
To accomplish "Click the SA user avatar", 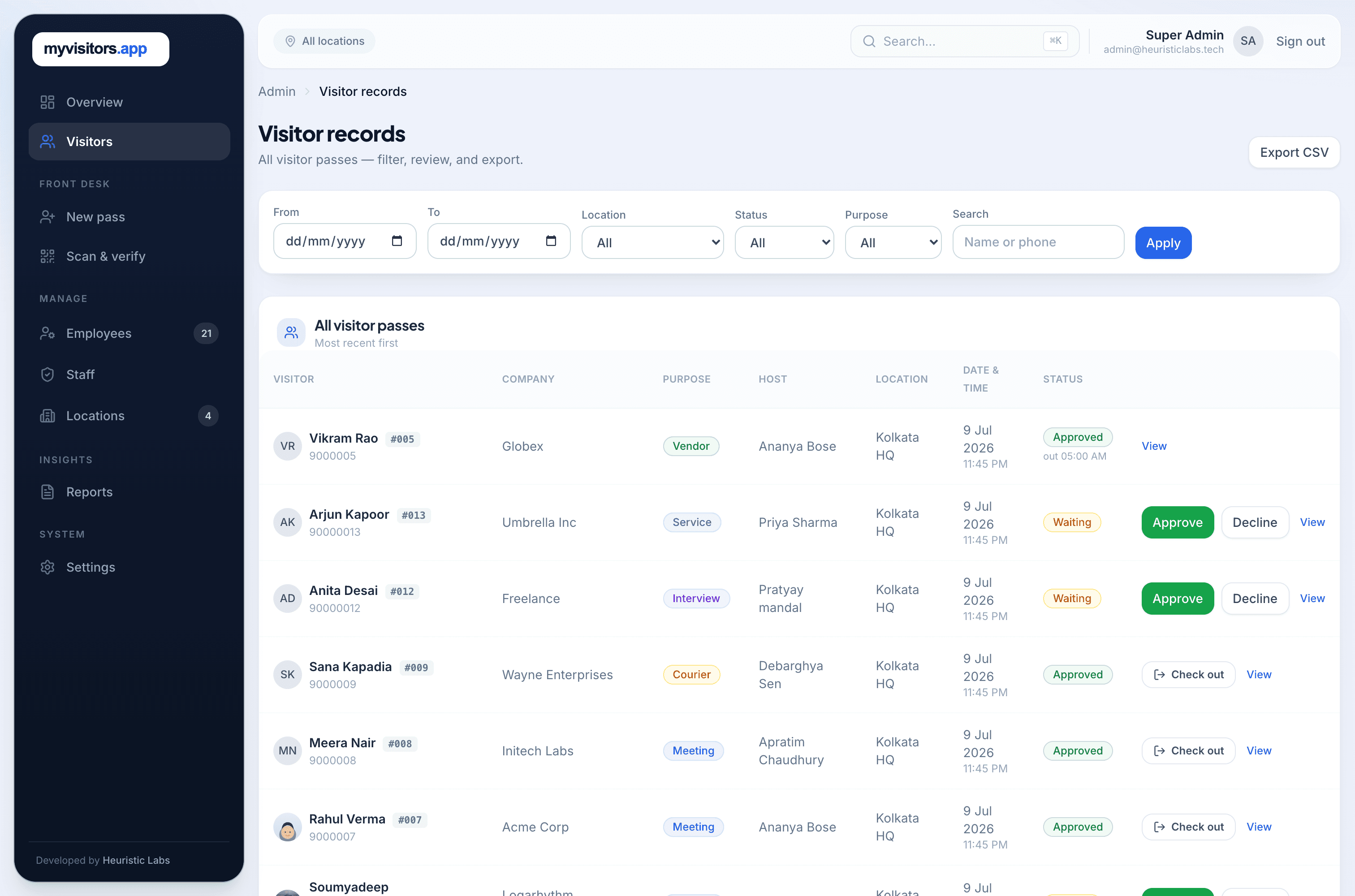I will pos(1248,41).
